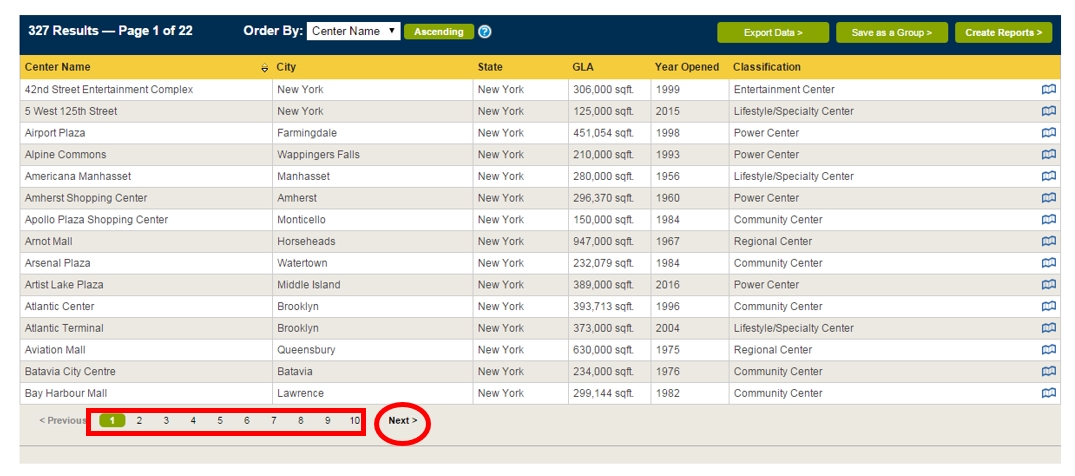Toggle the Ascending sort order button
1075x476 pixels.
(439, 32)
